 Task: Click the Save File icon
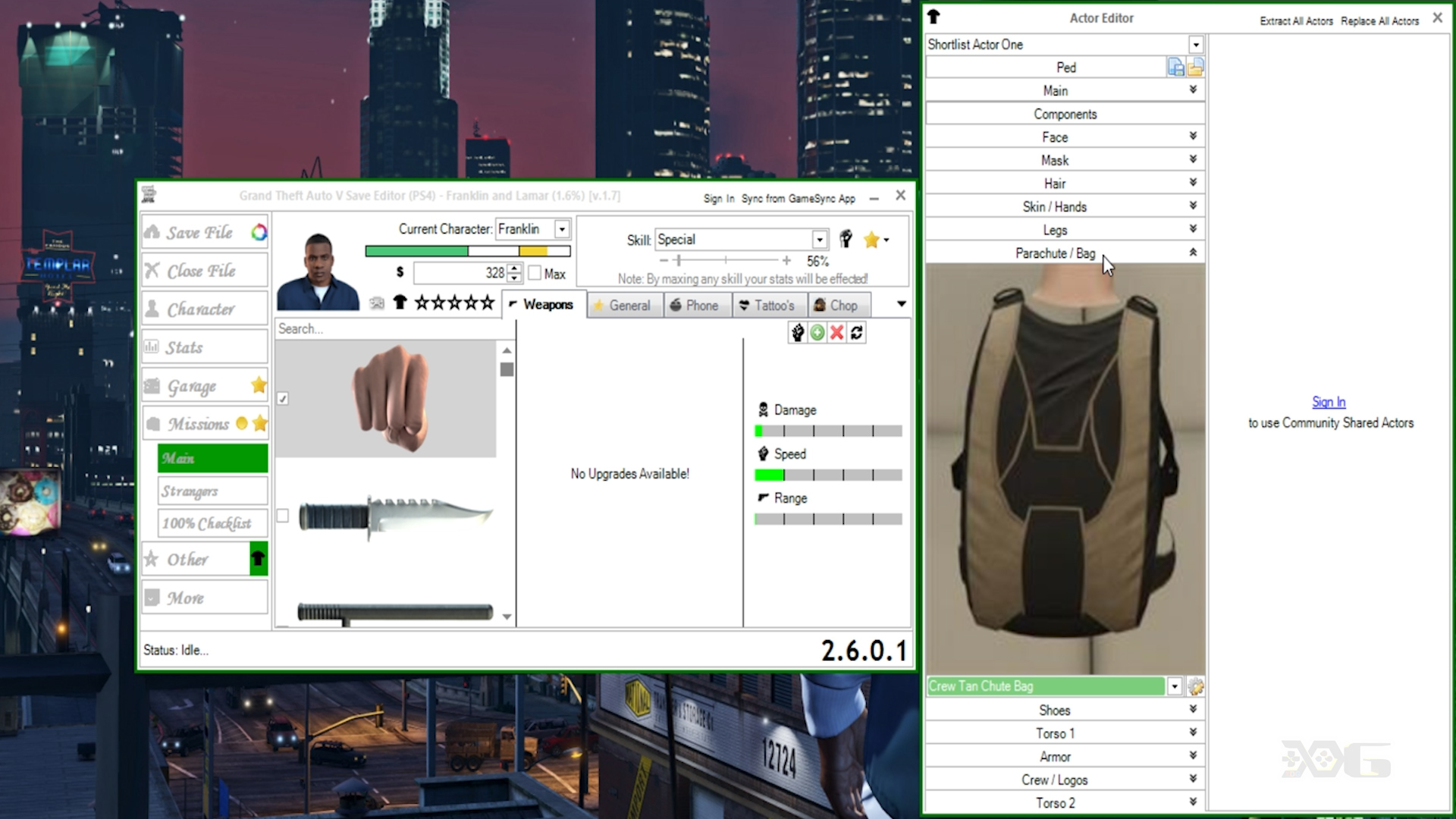pyautogui.click(x=153, y=232)
